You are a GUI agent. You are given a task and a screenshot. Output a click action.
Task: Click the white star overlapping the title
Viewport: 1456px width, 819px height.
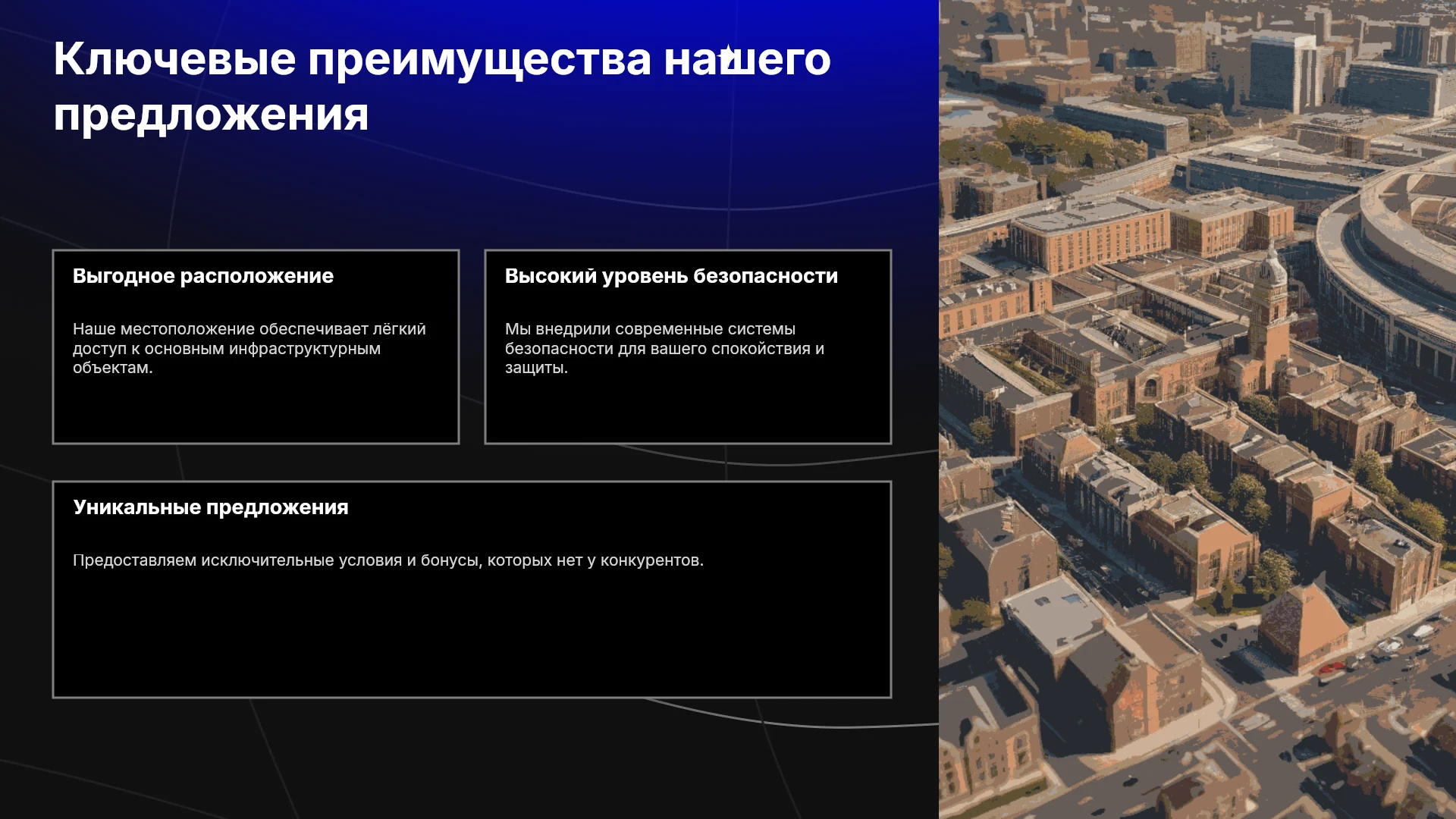pos(728,53)
